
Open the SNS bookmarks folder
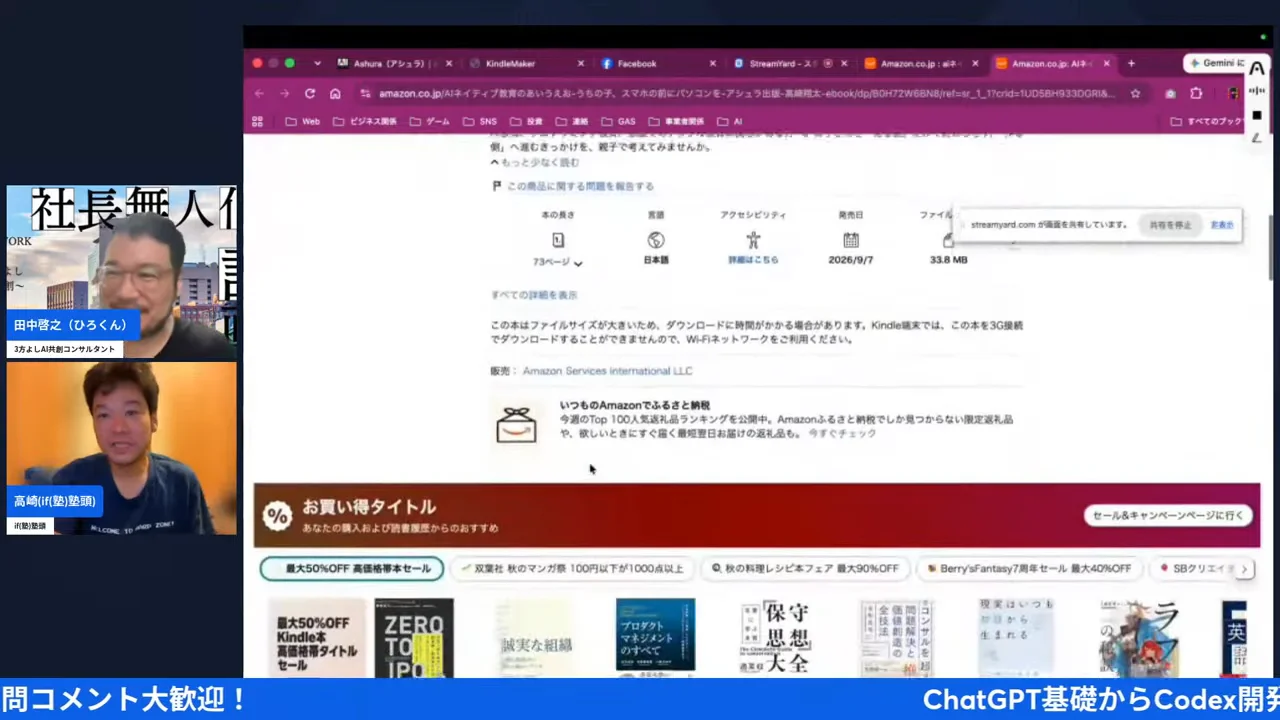tap(480, 121)
